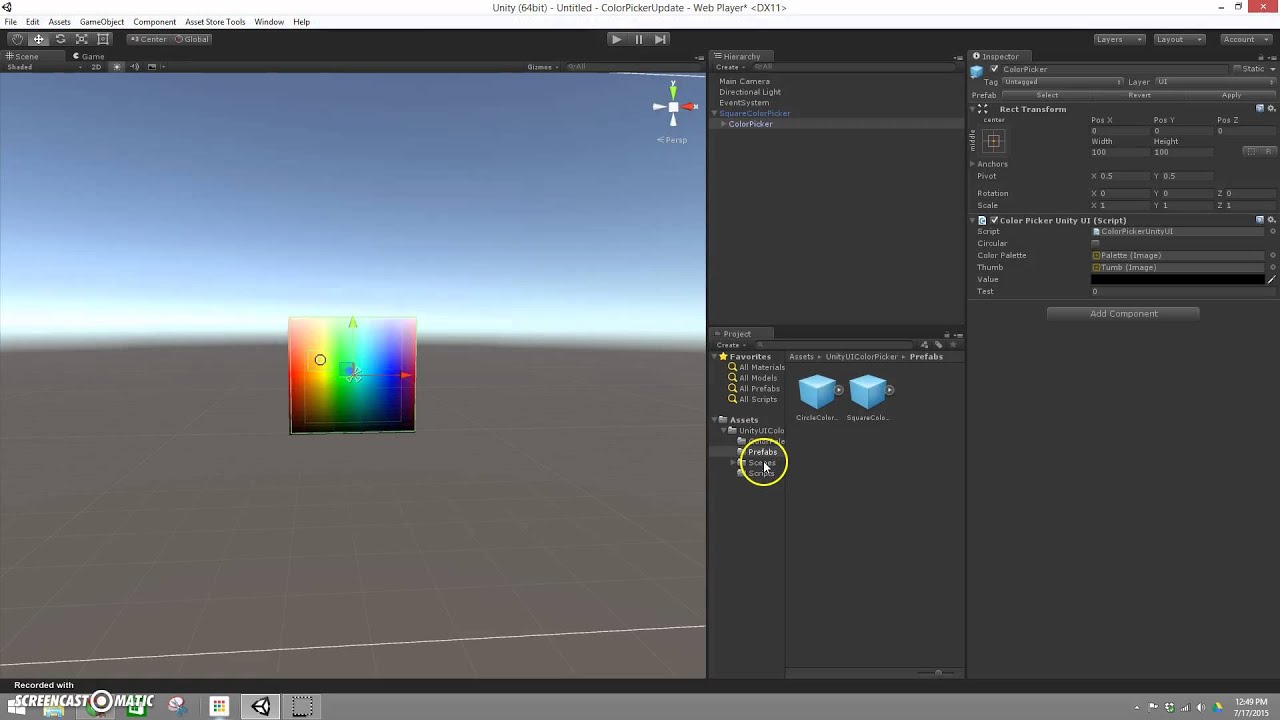Expand ColorPicker in Hierarchy
This screenshot has width=1280, height=720.
[723, 124]
